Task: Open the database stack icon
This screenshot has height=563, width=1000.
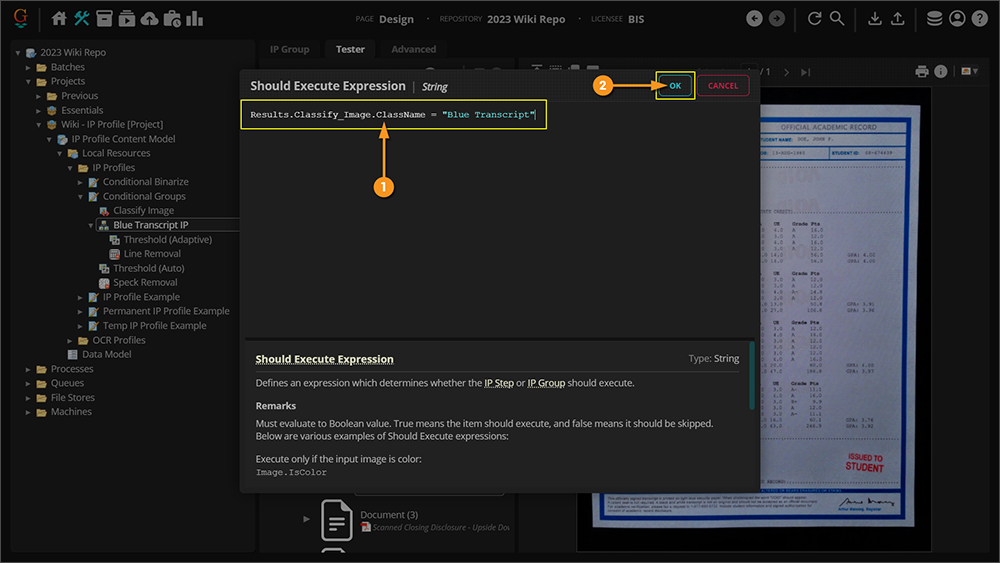Action: click(x=934, y=18)
